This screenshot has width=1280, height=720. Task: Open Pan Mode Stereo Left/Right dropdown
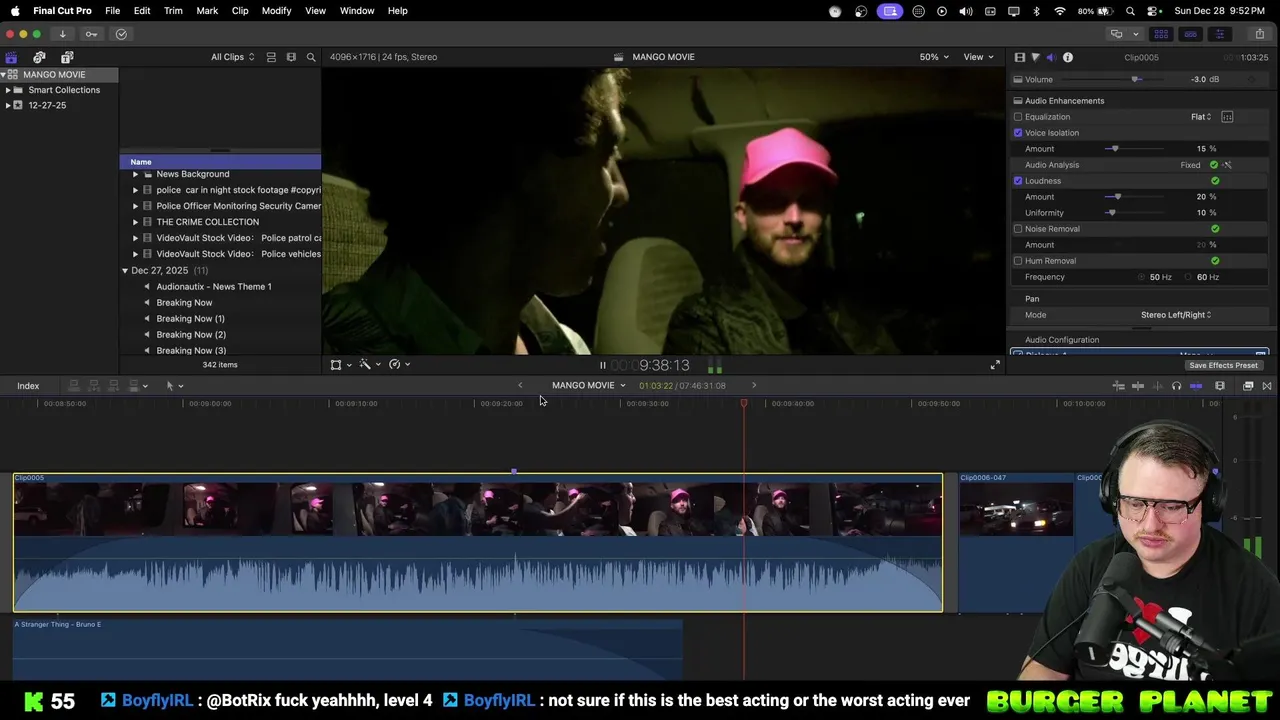[x=1176, y=315]
